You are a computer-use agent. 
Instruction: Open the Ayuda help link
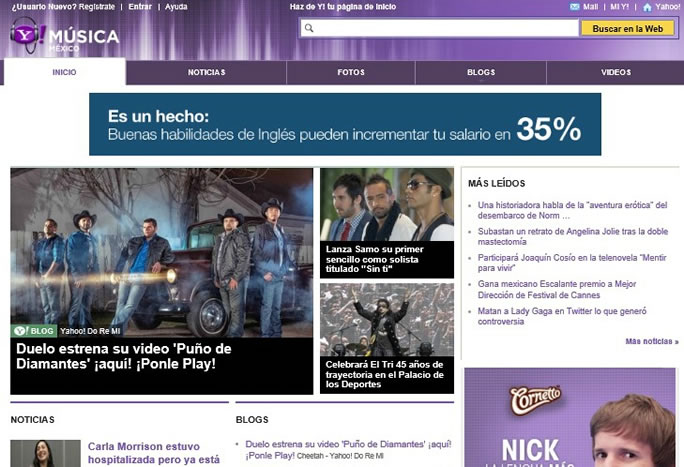pyautogui.click(x=176, y=7)
